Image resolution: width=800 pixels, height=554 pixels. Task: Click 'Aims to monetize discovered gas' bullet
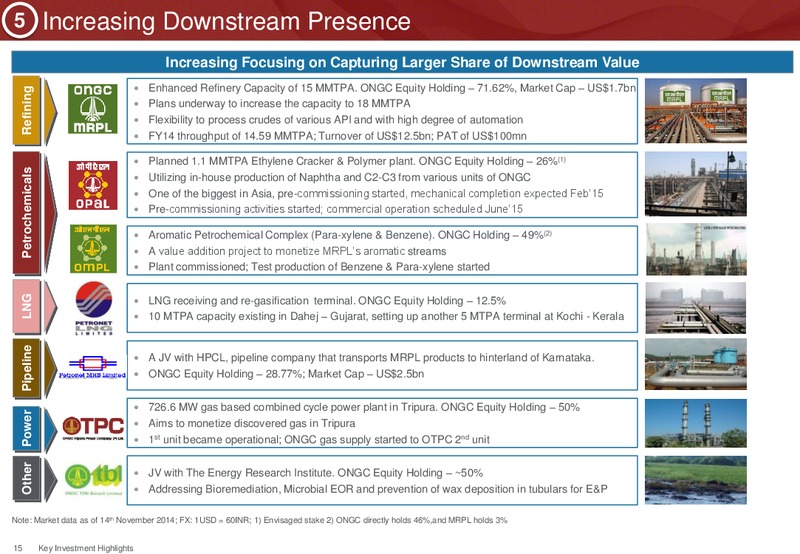(x=252, y=423)
